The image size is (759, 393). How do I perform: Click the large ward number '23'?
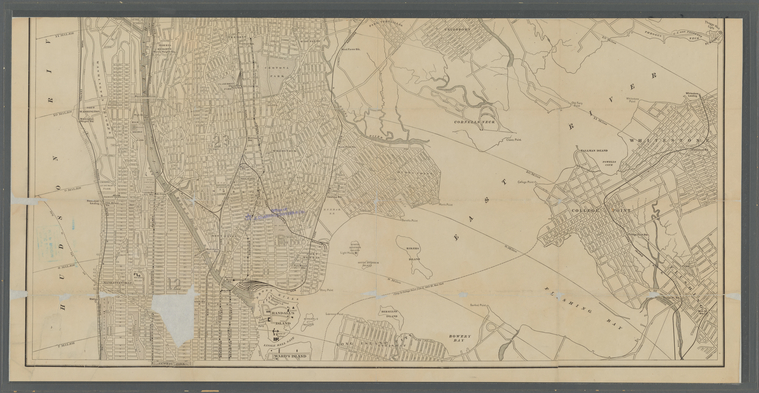220,141
